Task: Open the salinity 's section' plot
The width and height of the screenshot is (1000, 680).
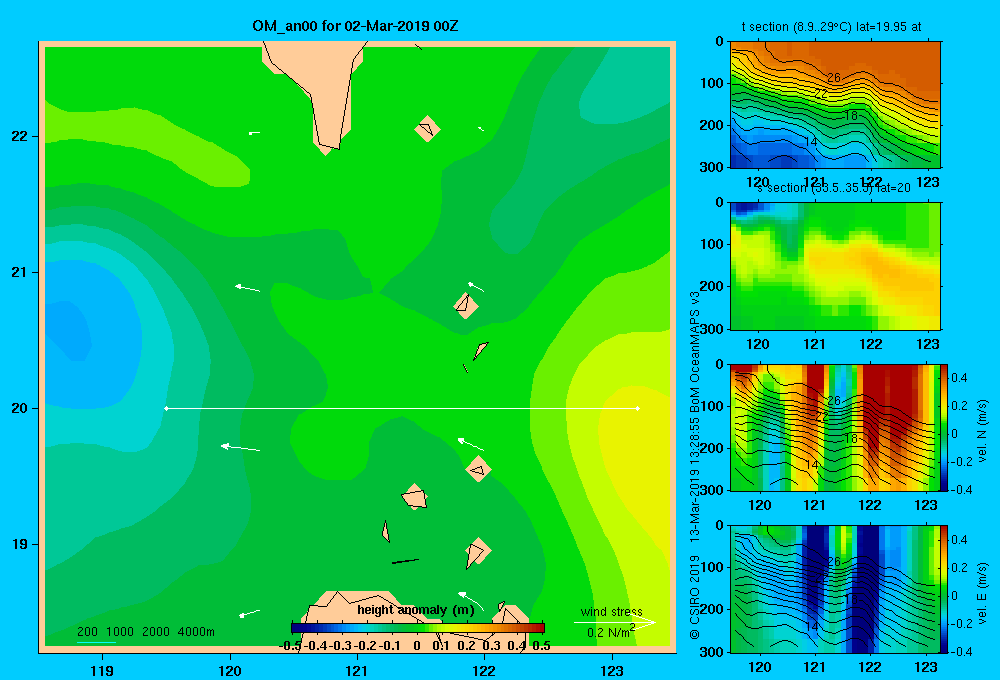Action: point(835,266)
